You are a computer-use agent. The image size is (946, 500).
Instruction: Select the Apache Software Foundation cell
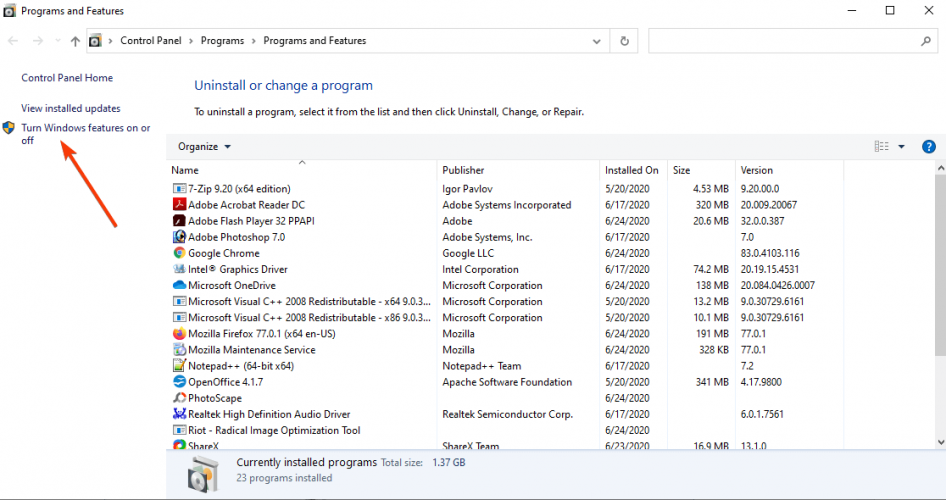click(507, 382)
